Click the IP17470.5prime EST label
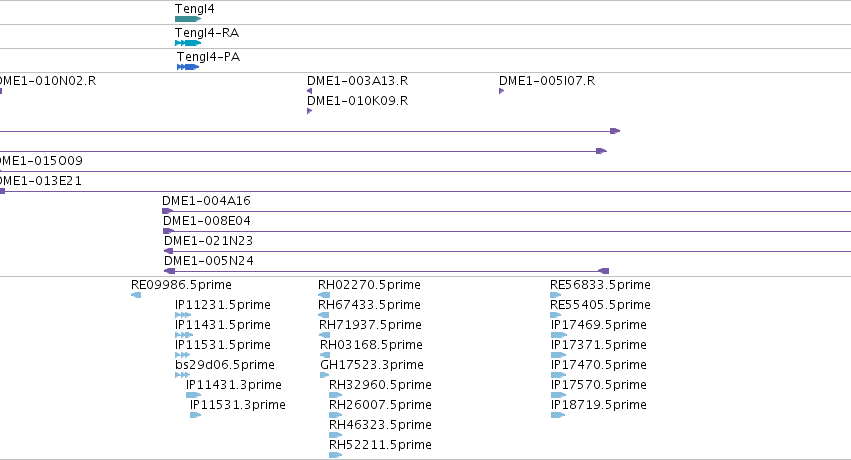Viewport: 851px width, 460px height. point(599,365)
